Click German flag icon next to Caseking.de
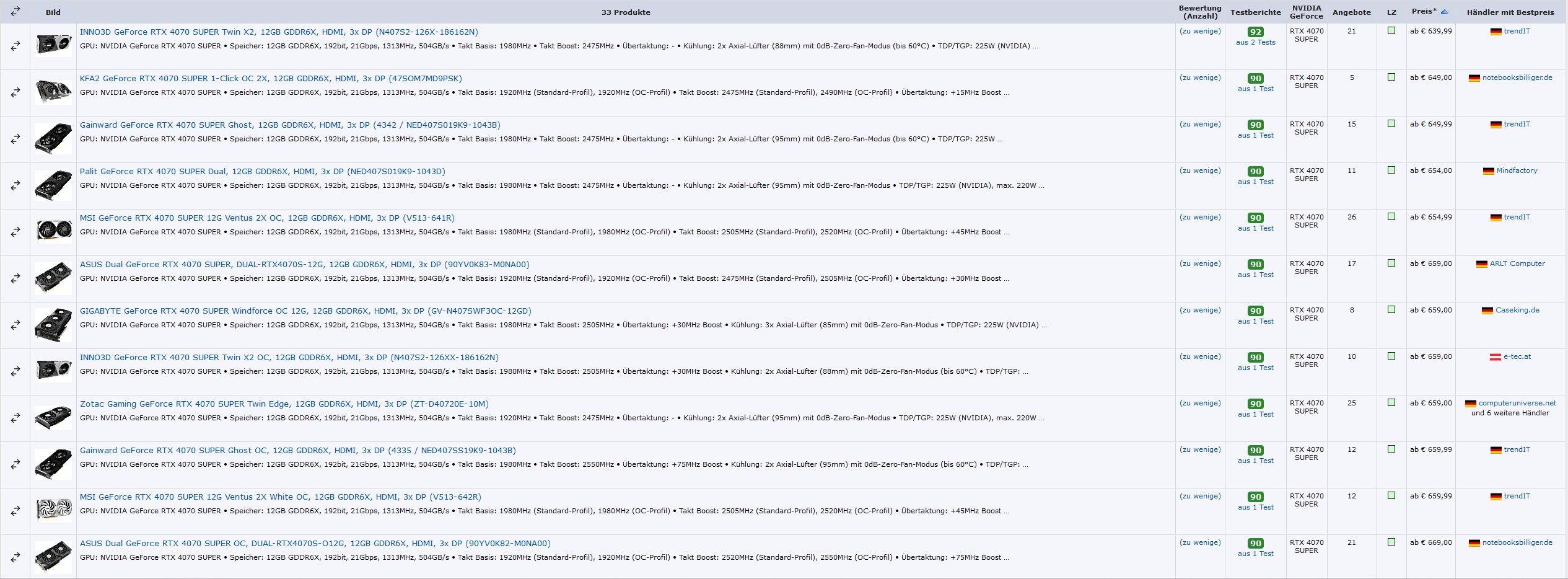Viewport: 1568px width, 579px height. coord(1487,311)
